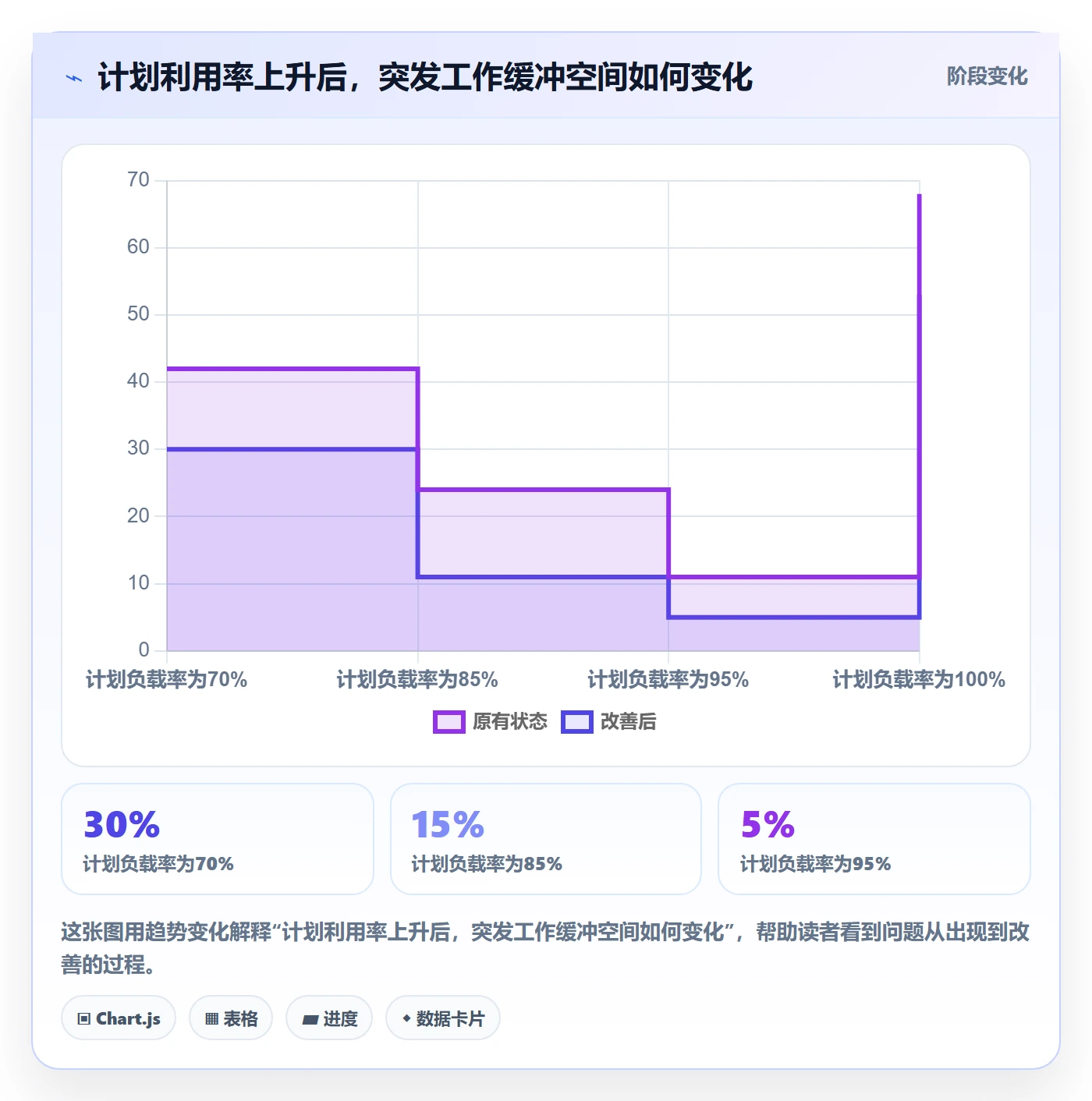Toggle the 原有状态 legend swatch
1092x1101 pixels.
[x=449, y=722]
